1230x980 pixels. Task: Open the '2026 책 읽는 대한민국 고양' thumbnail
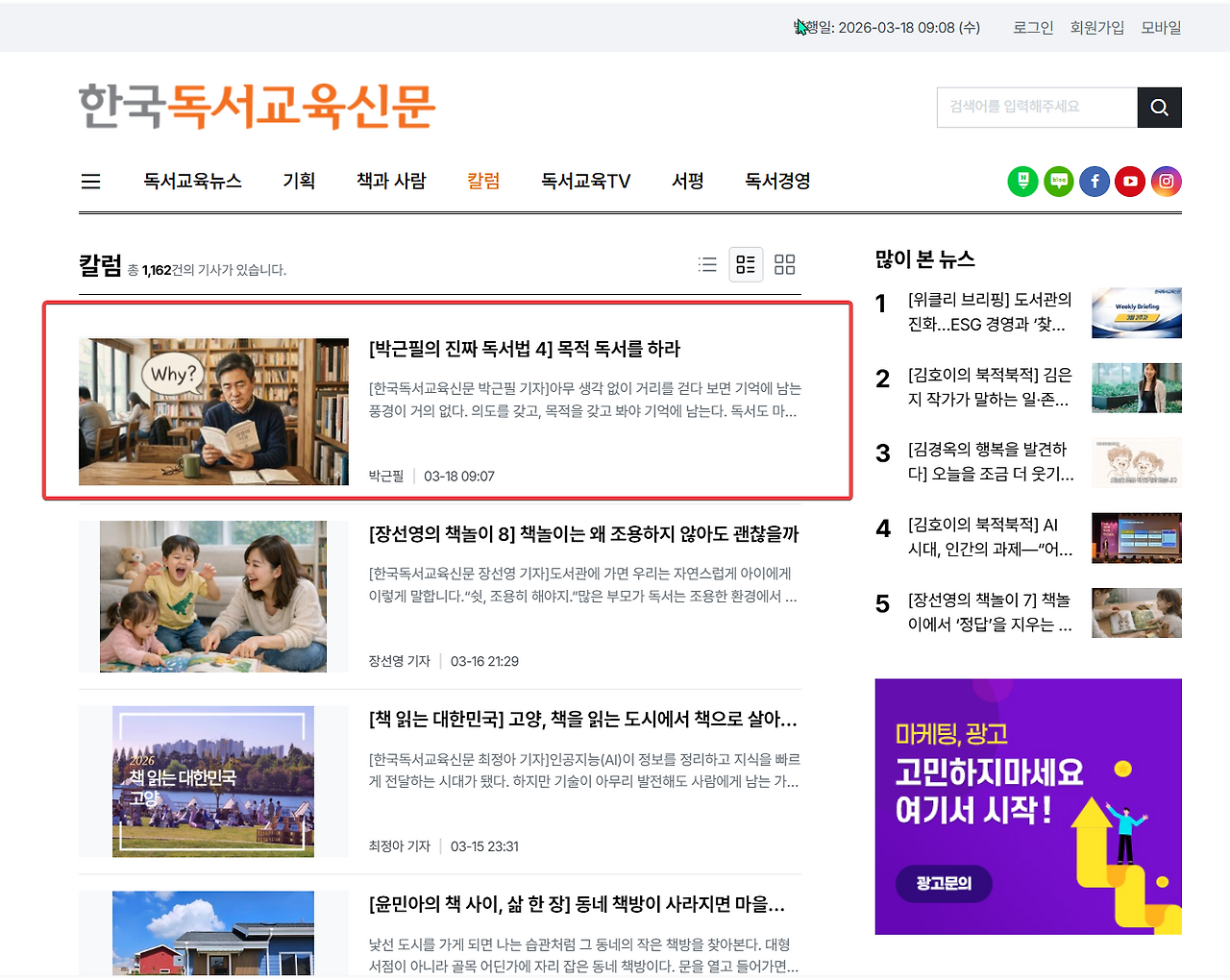pyautogui.click(x=213, y=782)
